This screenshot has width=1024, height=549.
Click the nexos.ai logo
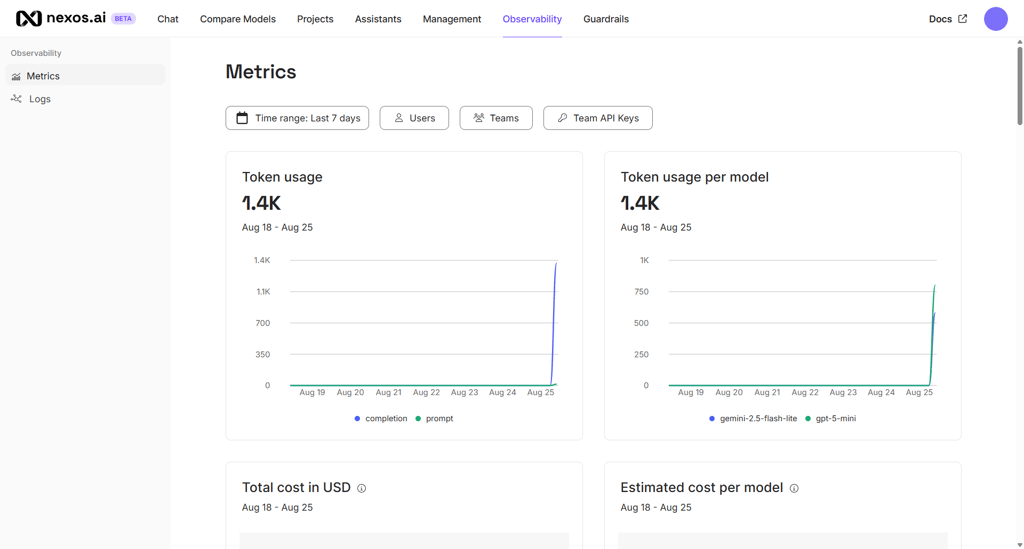click(61, 18)
